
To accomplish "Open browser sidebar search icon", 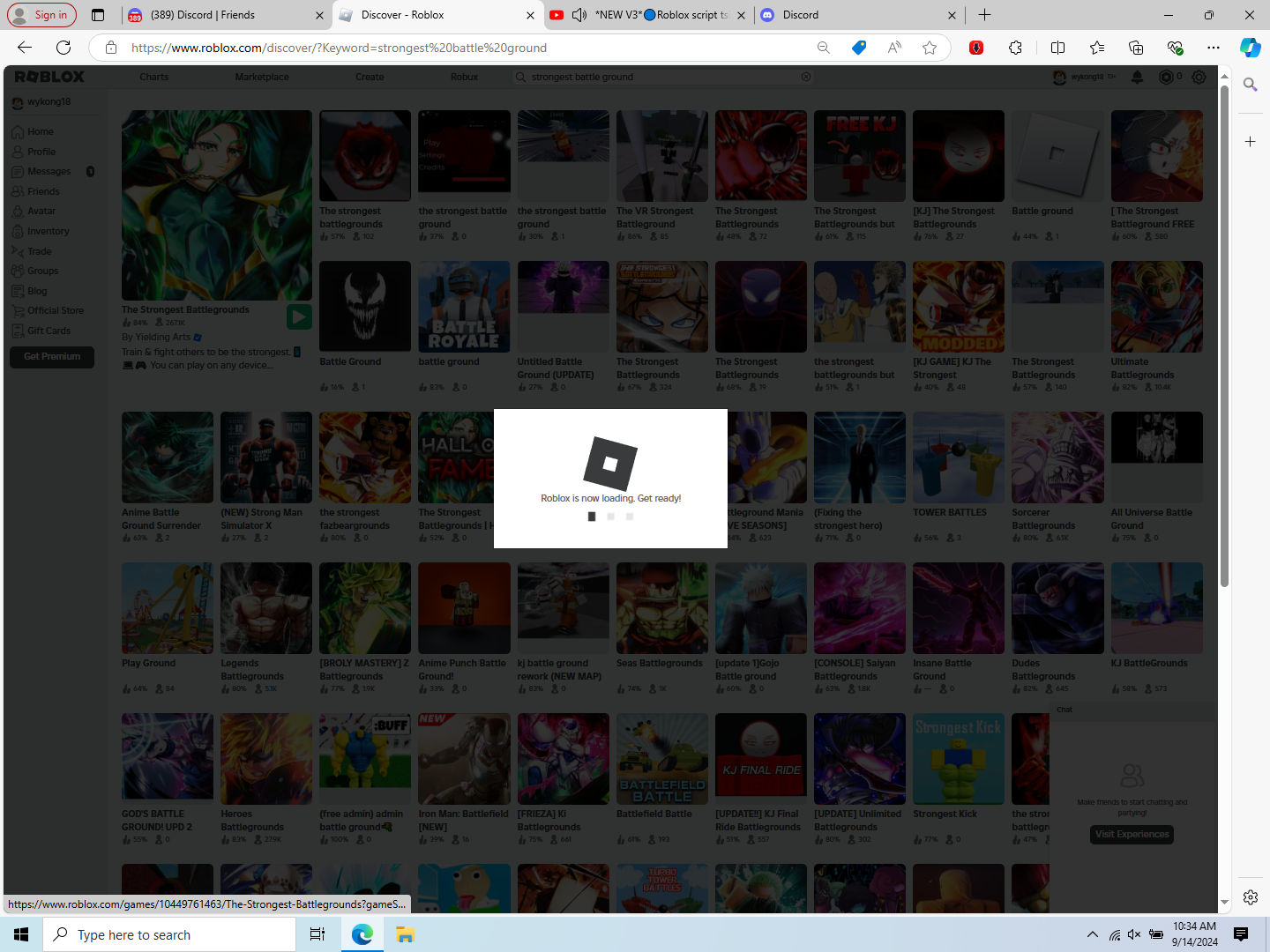I will tap(1250, 85).
